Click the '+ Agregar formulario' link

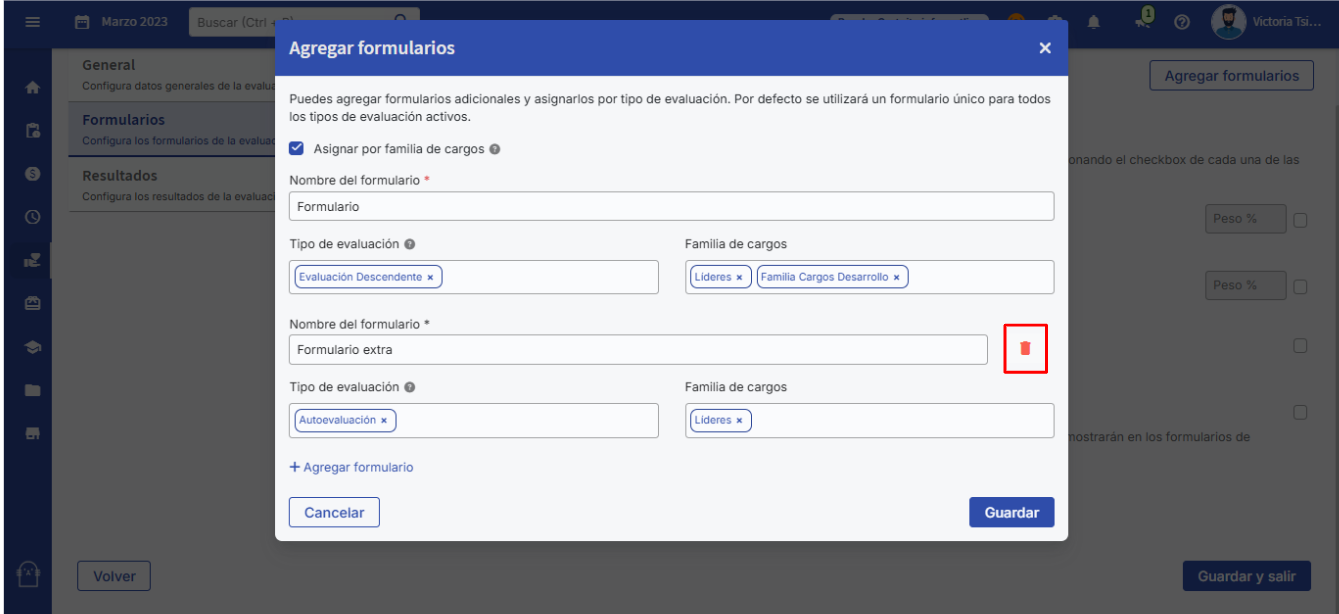tap(351, 467)
